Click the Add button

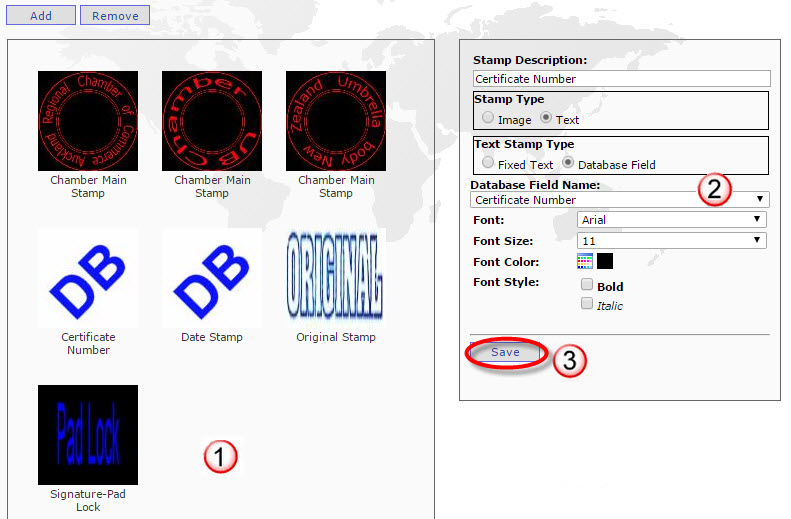tap(41, 16)
